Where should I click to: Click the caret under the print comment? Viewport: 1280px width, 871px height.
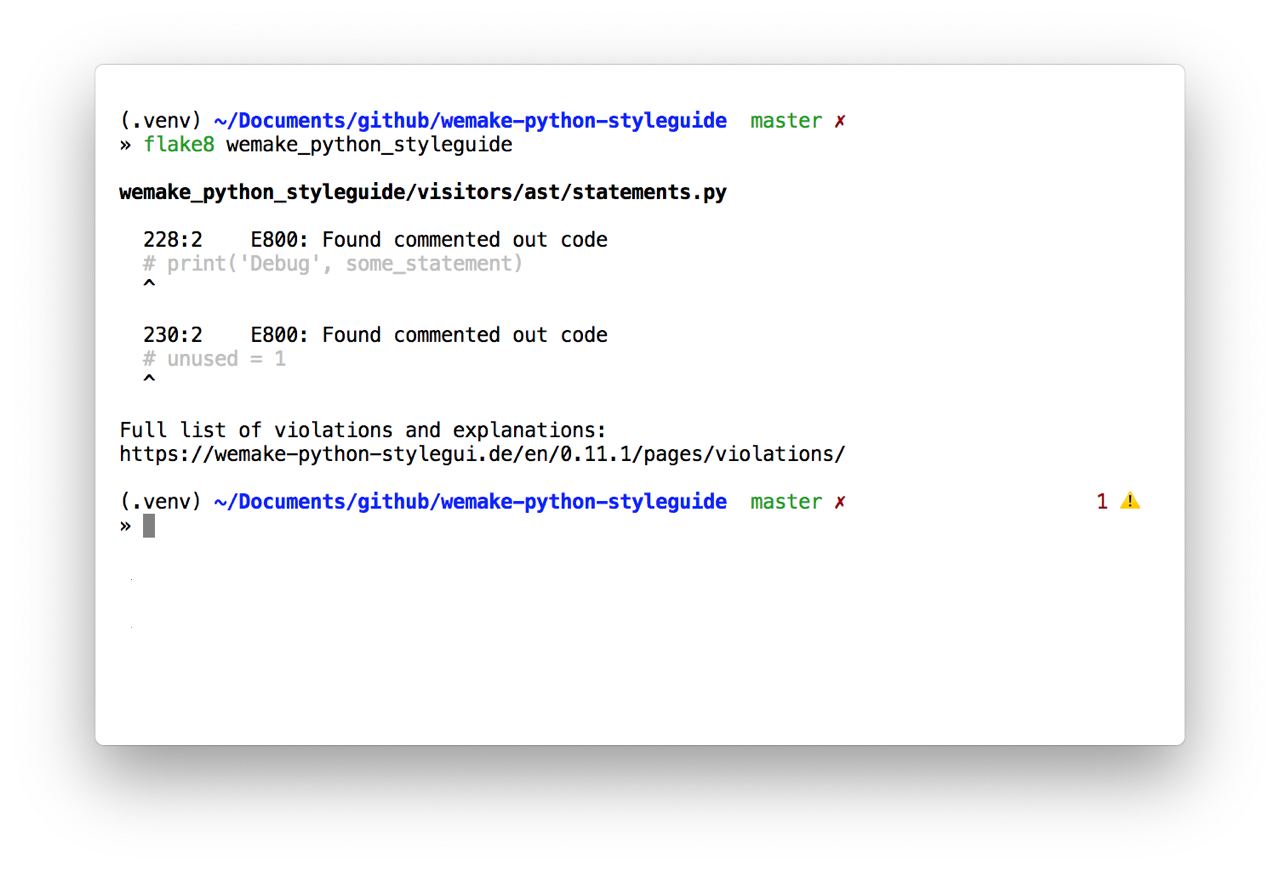(x=149, y=285)
